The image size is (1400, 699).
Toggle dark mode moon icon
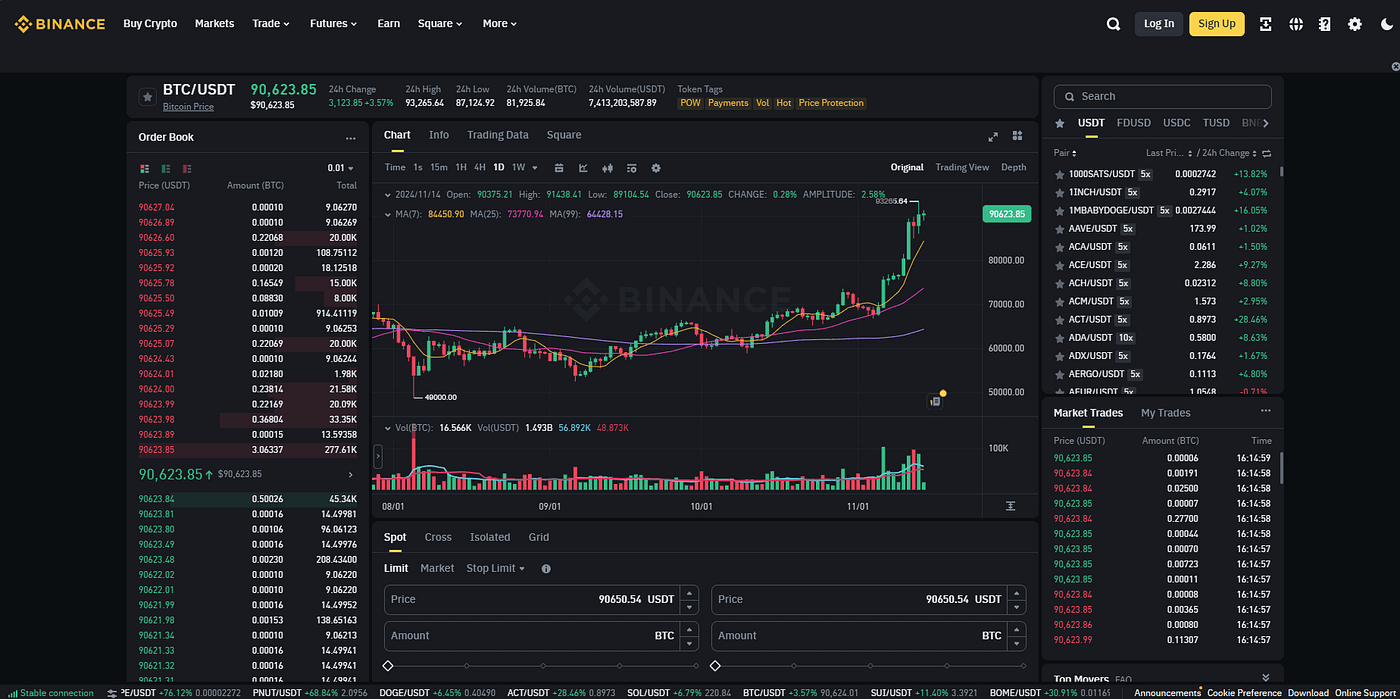click(1385, 24)
